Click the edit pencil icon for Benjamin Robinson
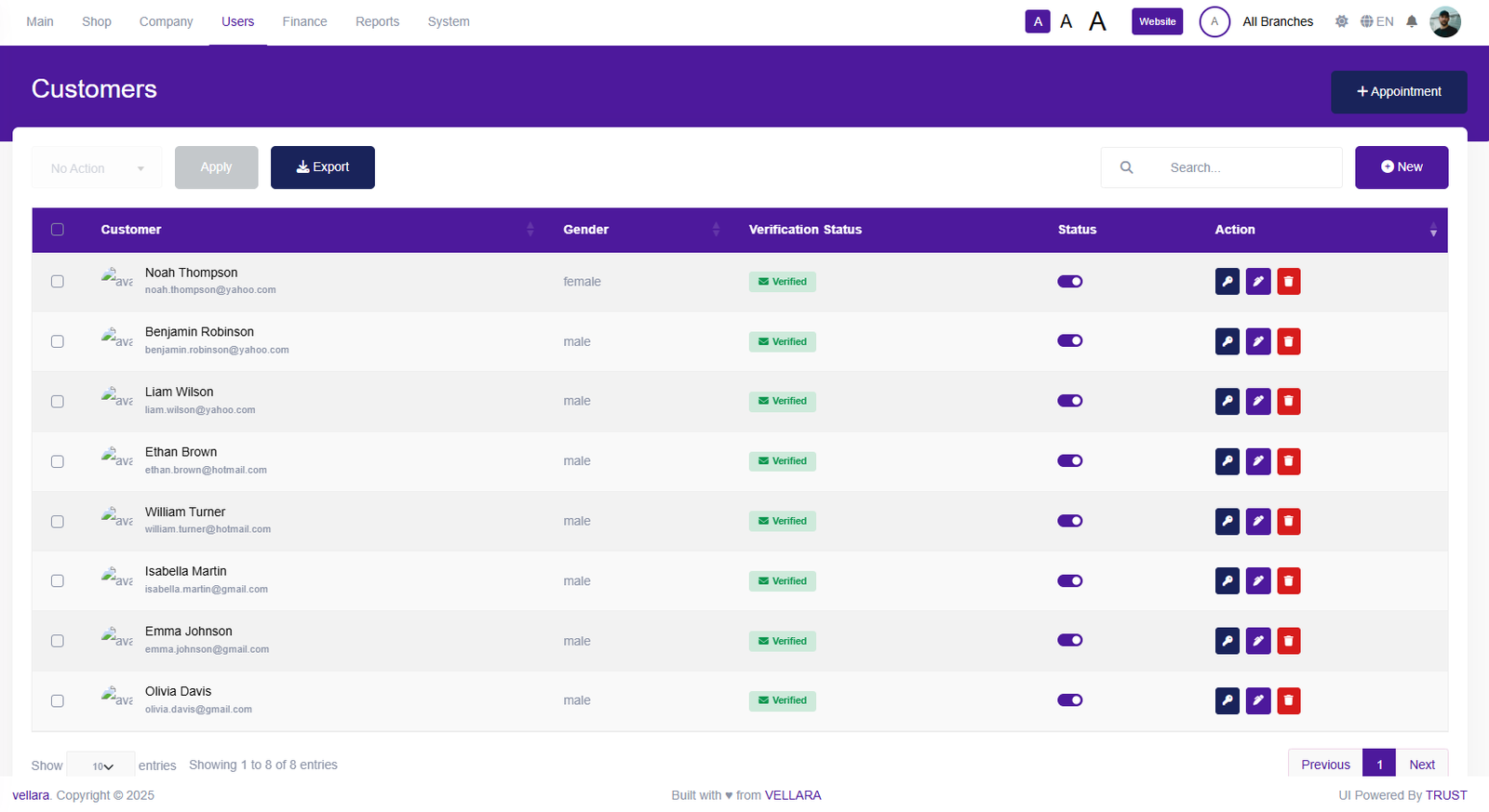 [1258, 341]
